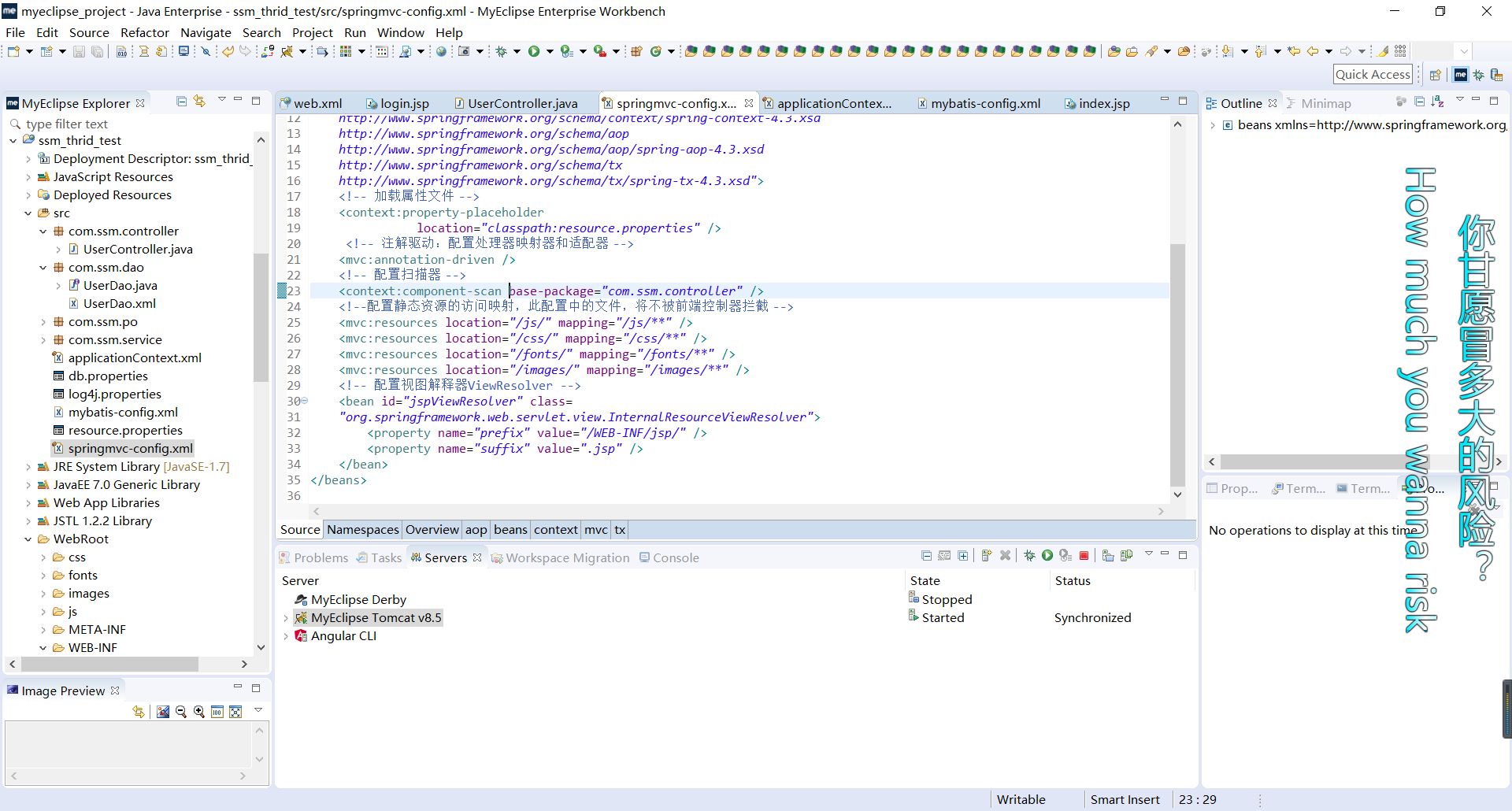Click the Quick Access search field
Screen dimensions: 1512x811
[x=1373, y=75]
